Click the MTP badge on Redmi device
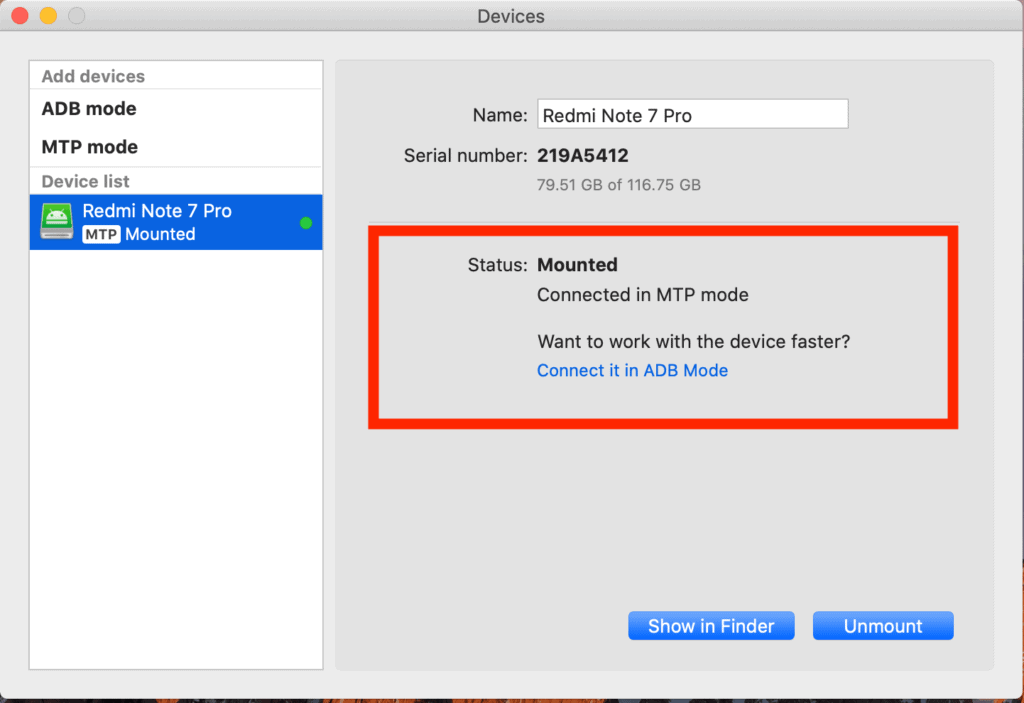 [x=101, y=235]
